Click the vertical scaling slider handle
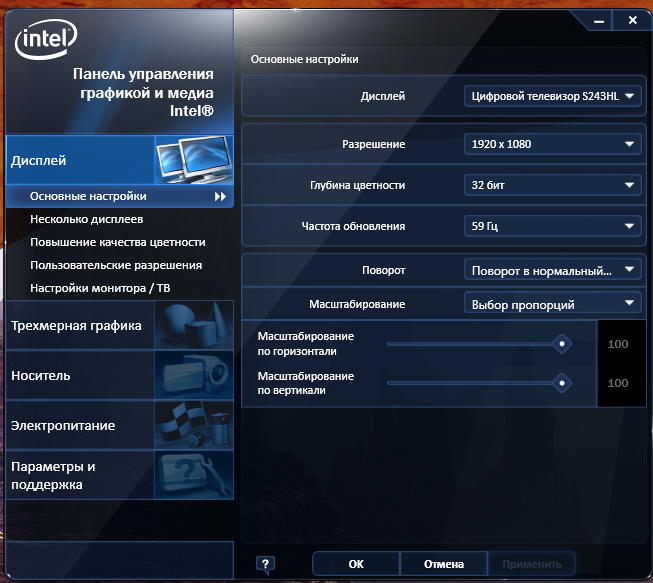Image resolution: width=653 pixels, height=583 pixels. 562,383
